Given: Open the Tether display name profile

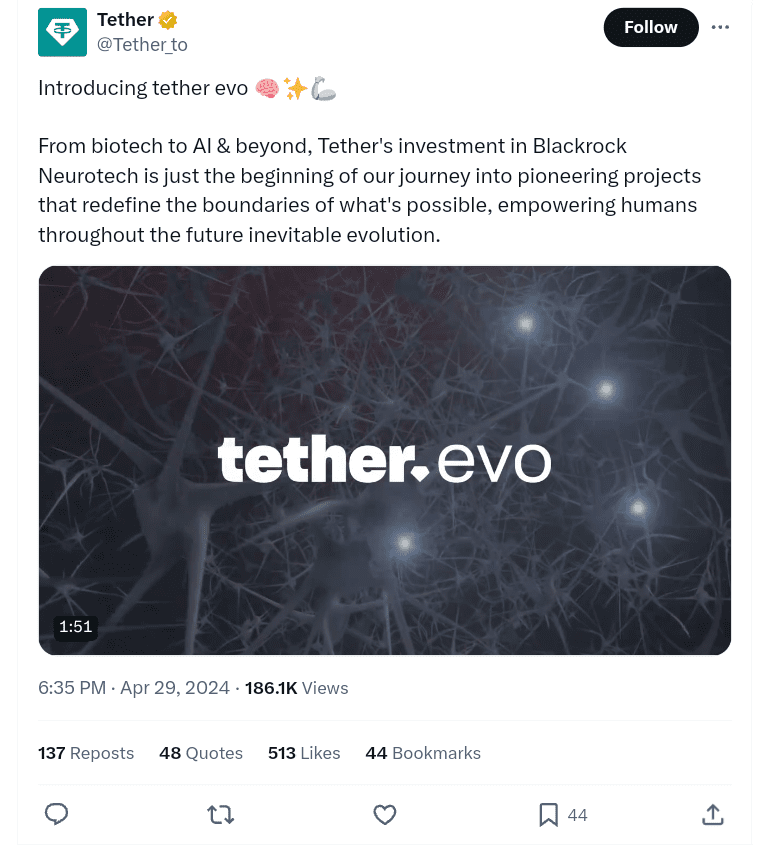Looking at the screenshot, I should pyautogui.click(x=125, y=20).
